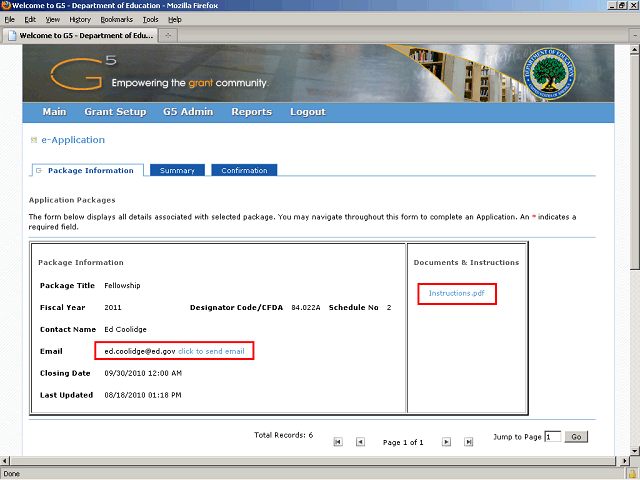Click the Firefox icon in the title bar

(6, 5)
